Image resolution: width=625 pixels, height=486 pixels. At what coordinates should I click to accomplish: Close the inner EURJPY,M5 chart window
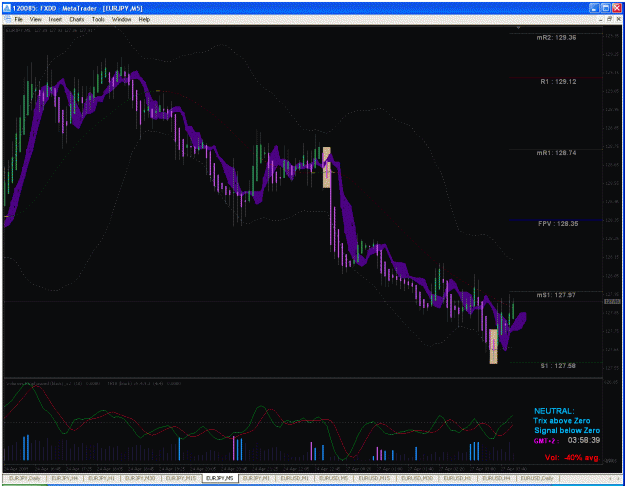coord(618,19)
